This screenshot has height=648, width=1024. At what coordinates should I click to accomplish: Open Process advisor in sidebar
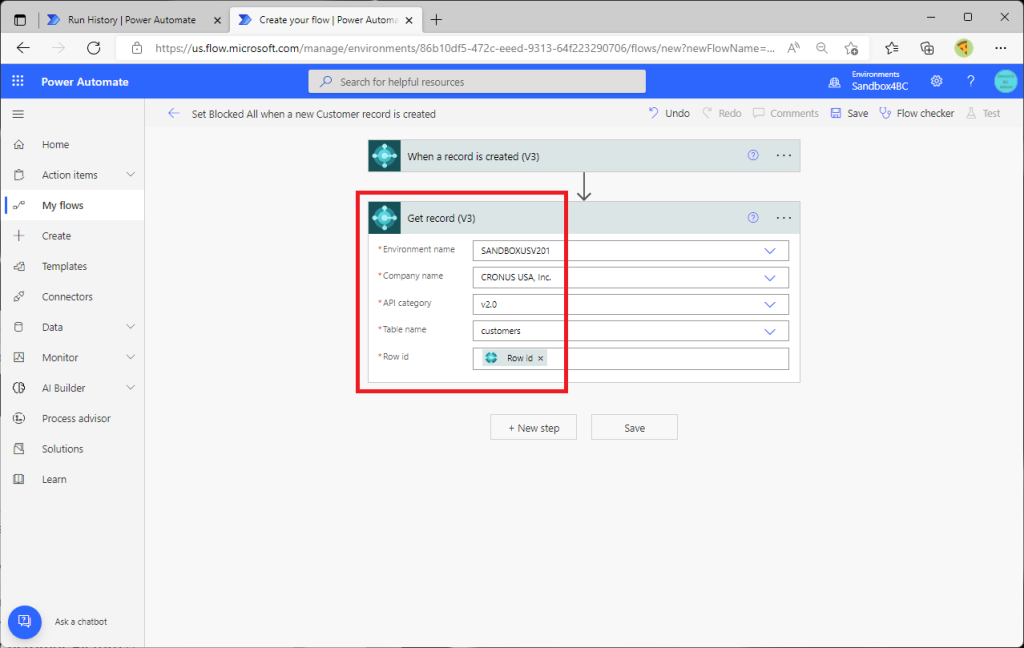tap(72, 418)
